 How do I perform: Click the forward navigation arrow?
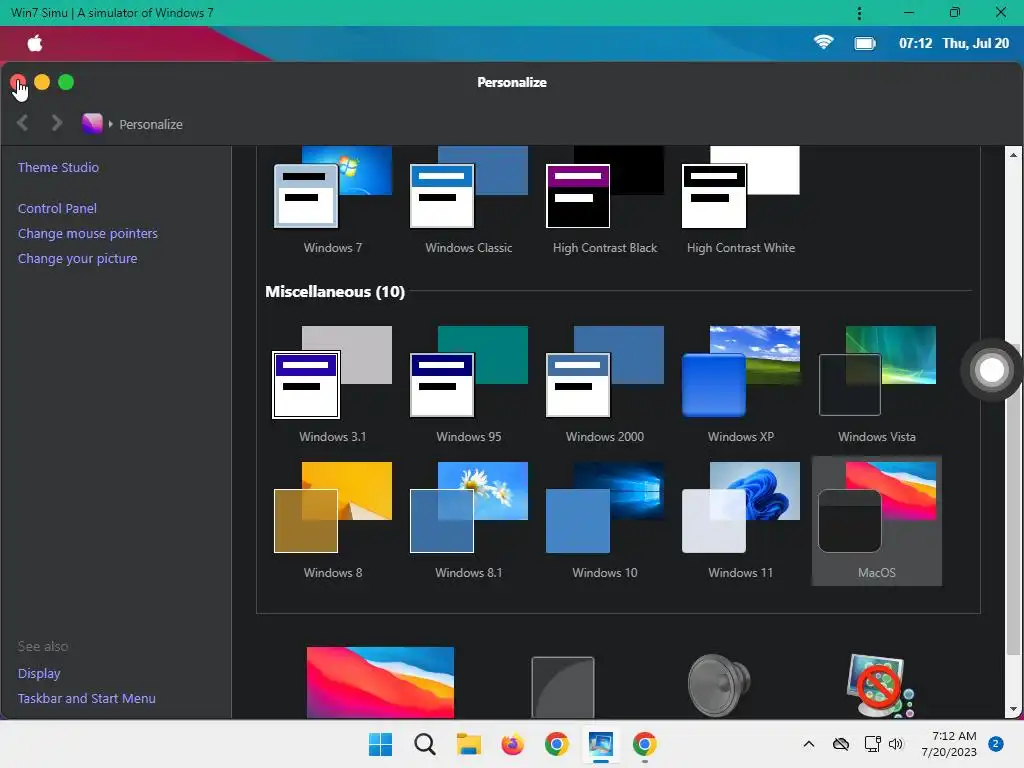57,123
